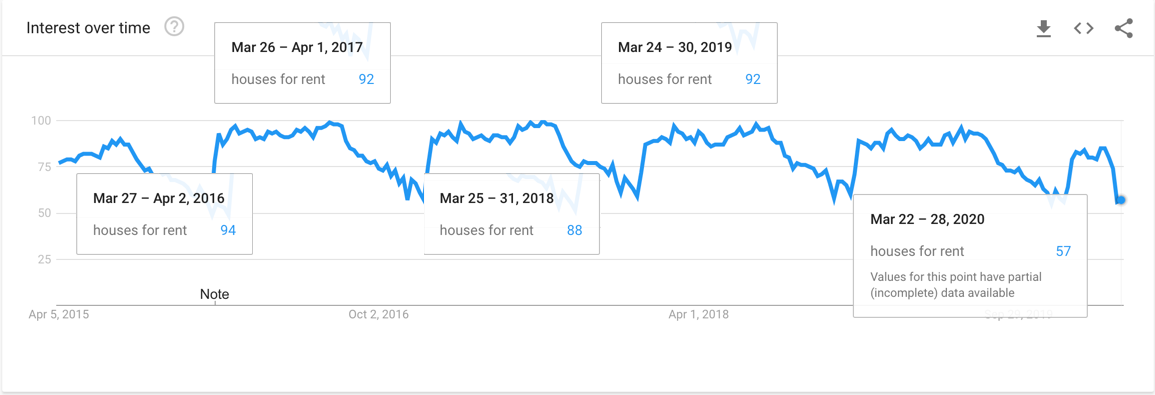
Task: Select the Oct 2, 2016 axis label
Action: tap(379, 315)
